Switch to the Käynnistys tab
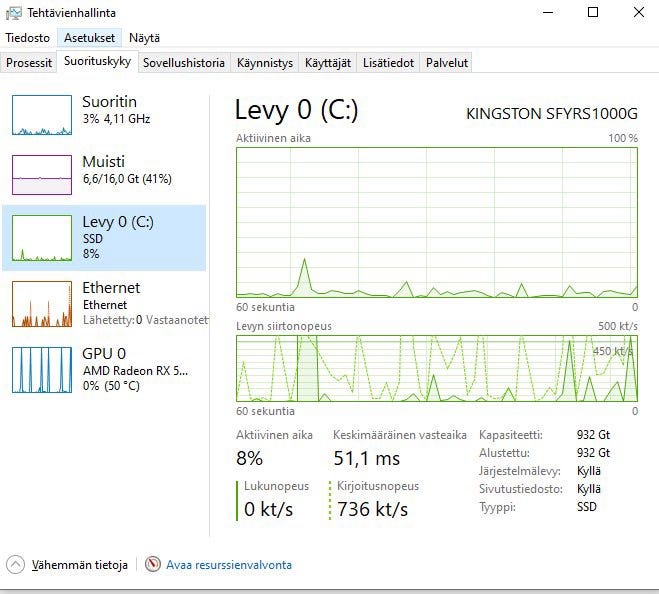 click(265, 62)
